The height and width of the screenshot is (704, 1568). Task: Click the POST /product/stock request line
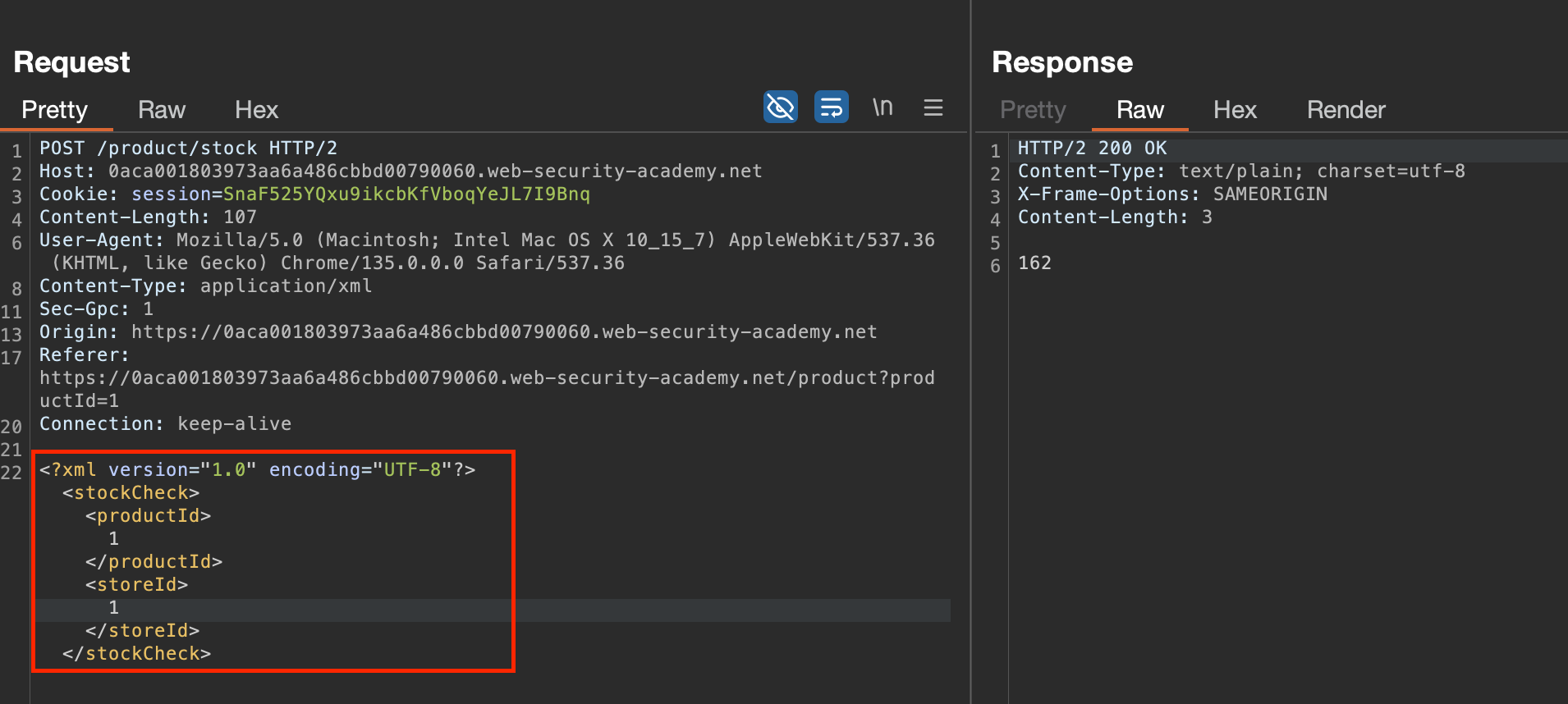tap(188, 149)
